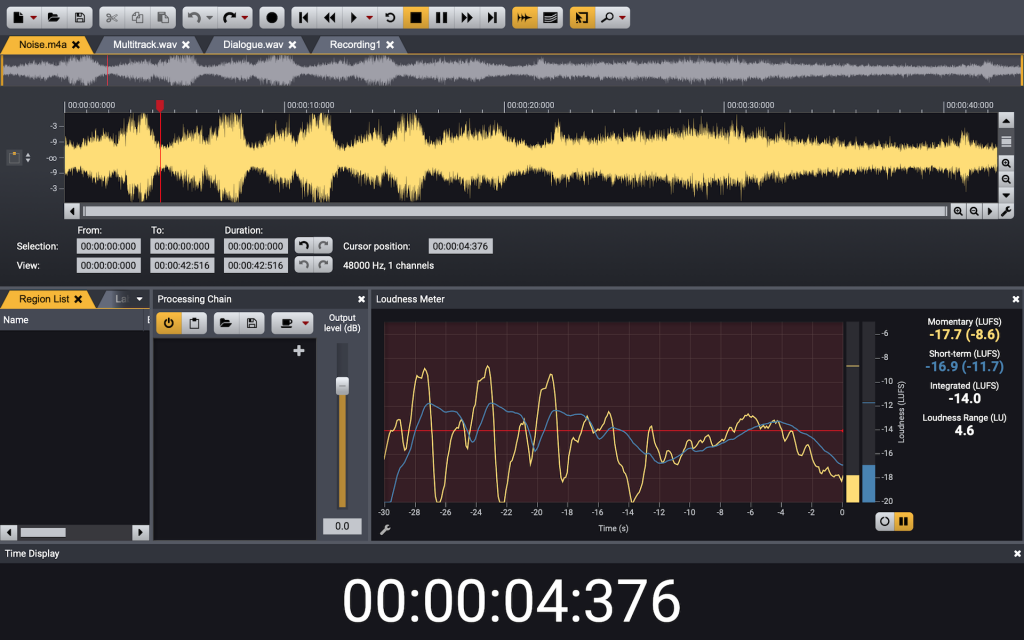Save the processing chain to file
This screenshot has height=640, width=1024.
pyautogui.click(x=252, y=323)
